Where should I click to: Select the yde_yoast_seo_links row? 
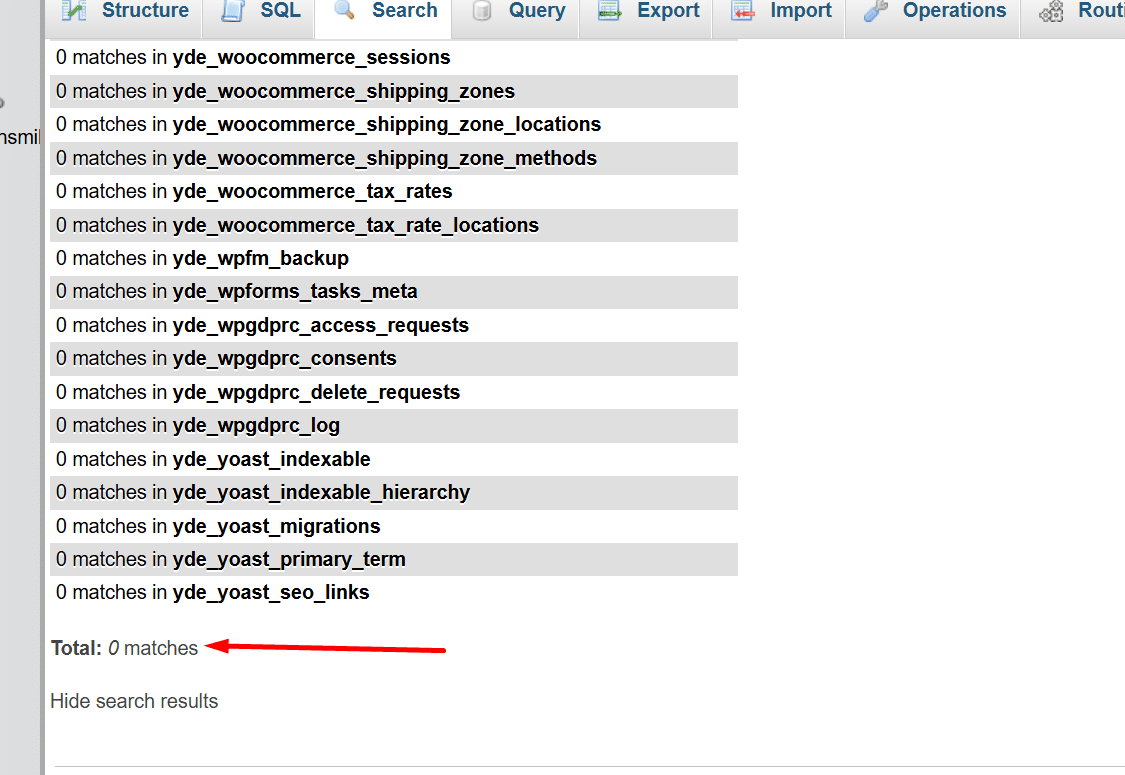394,592
